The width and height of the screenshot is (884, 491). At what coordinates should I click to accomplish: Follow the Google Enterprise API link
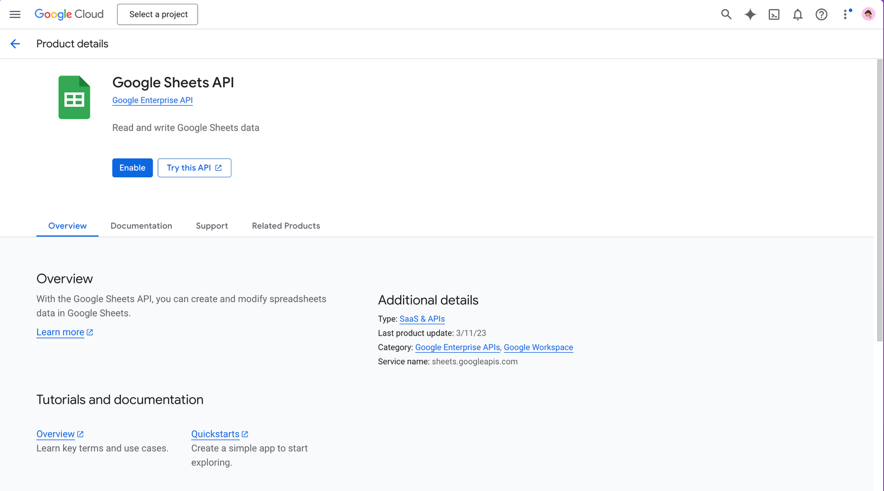coord(152,101)
